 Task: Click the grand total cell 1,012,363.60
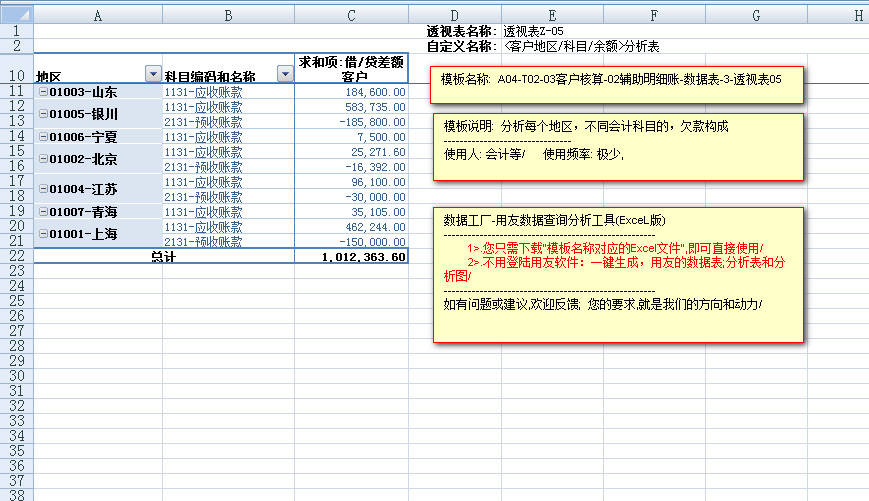point(351,257)
